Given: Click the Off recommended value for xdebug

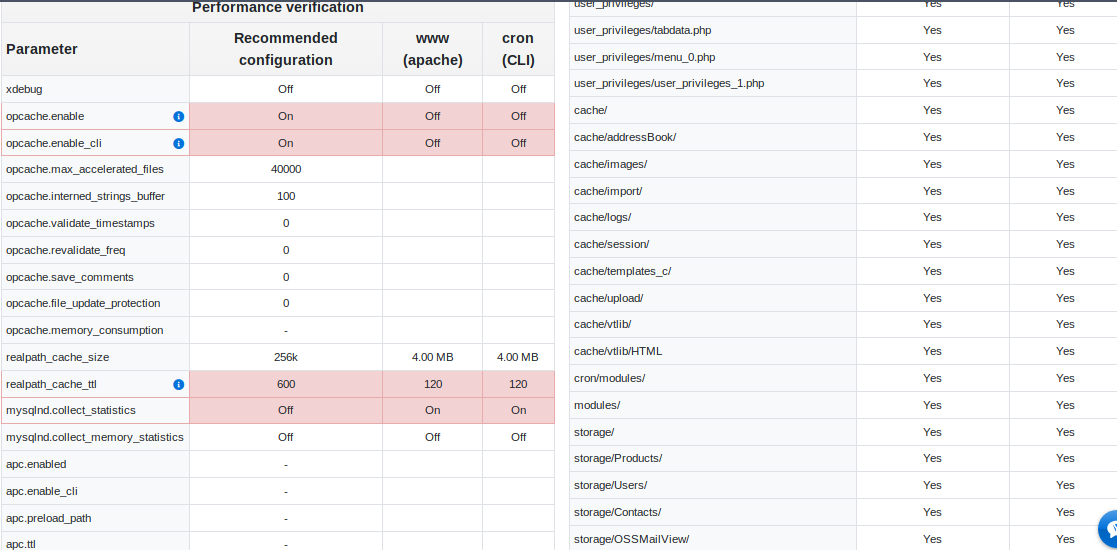Looking at the screenshot, I should [x=286, y=89].
